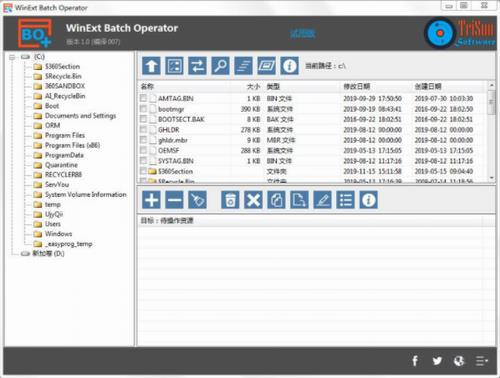This screenshot has height=378, width=500.
Task: Click the rename pencil icon
Action: 322,200
